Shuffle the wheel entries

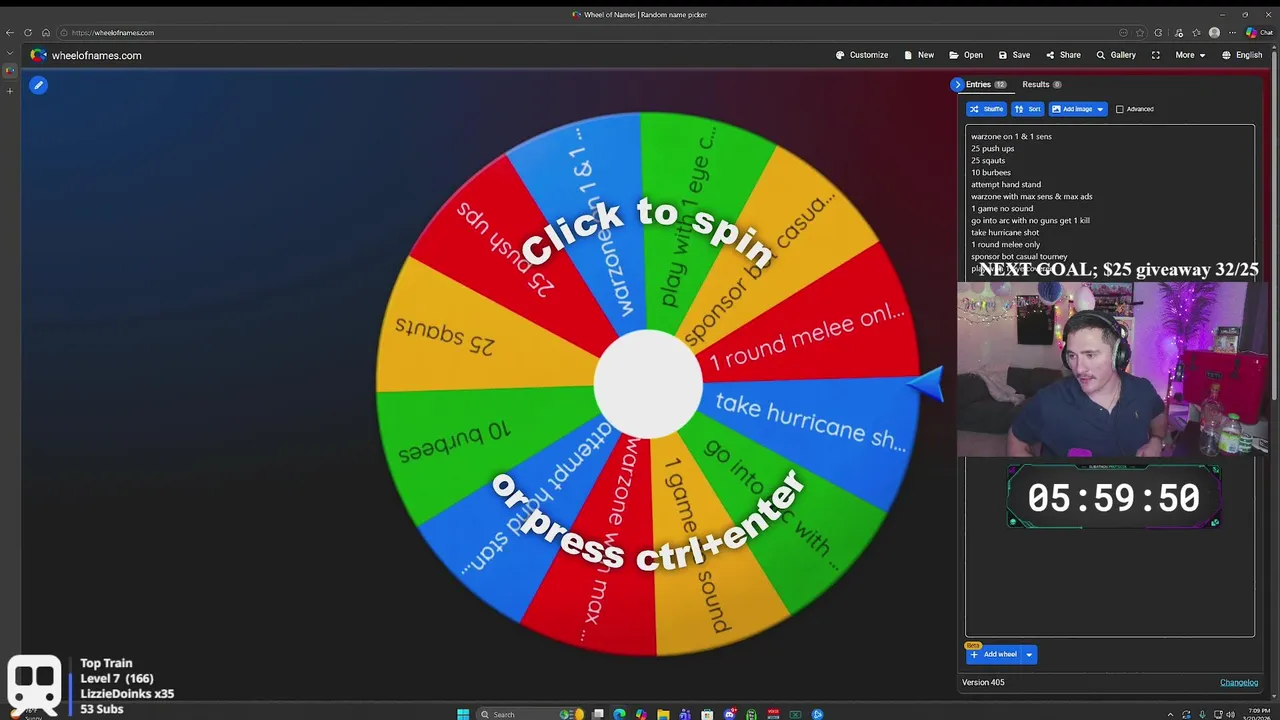click(x=986, y=109)
